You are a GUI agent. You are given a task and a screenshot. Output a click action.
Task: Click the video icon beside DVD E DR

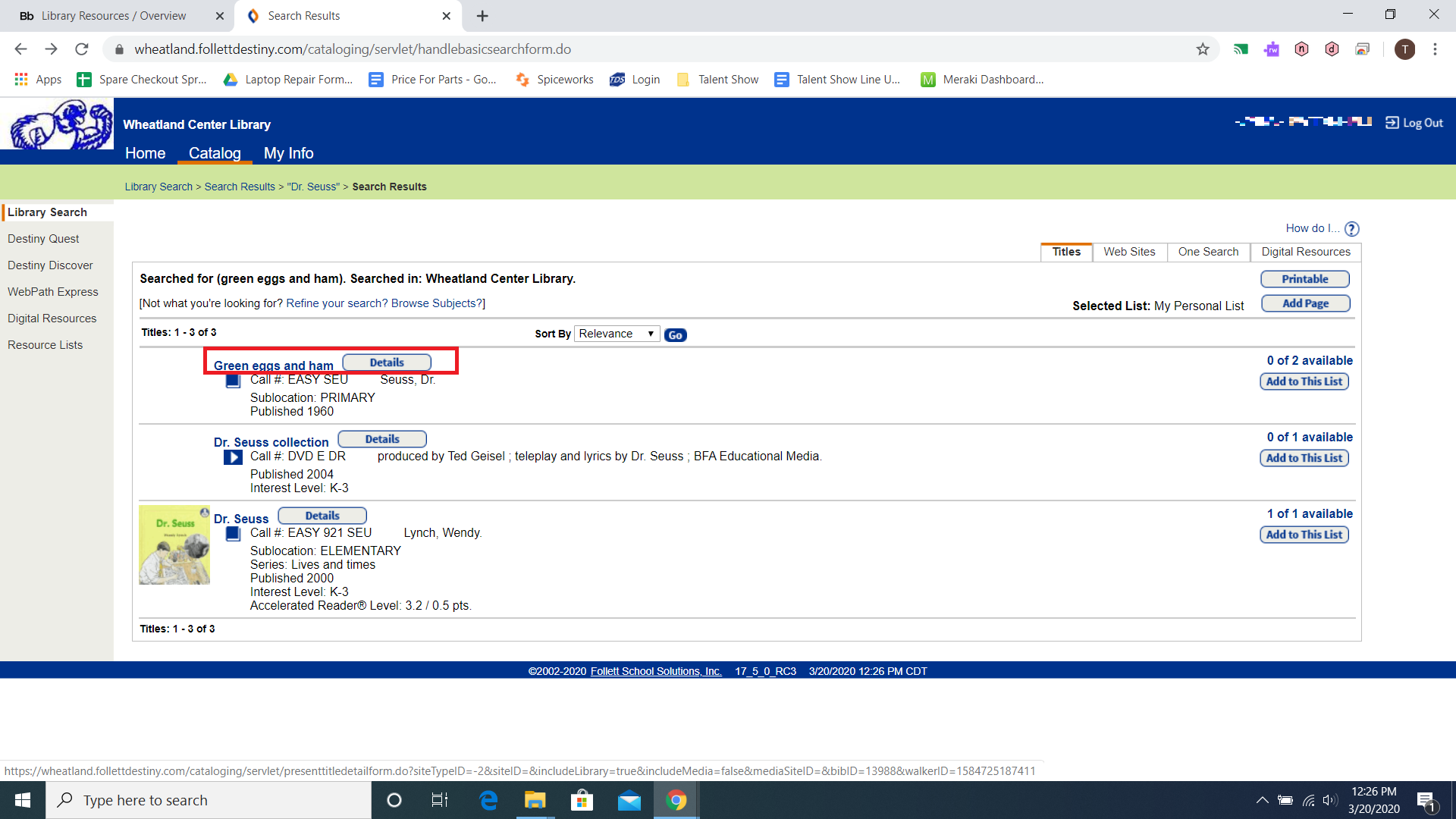point(233,457)
